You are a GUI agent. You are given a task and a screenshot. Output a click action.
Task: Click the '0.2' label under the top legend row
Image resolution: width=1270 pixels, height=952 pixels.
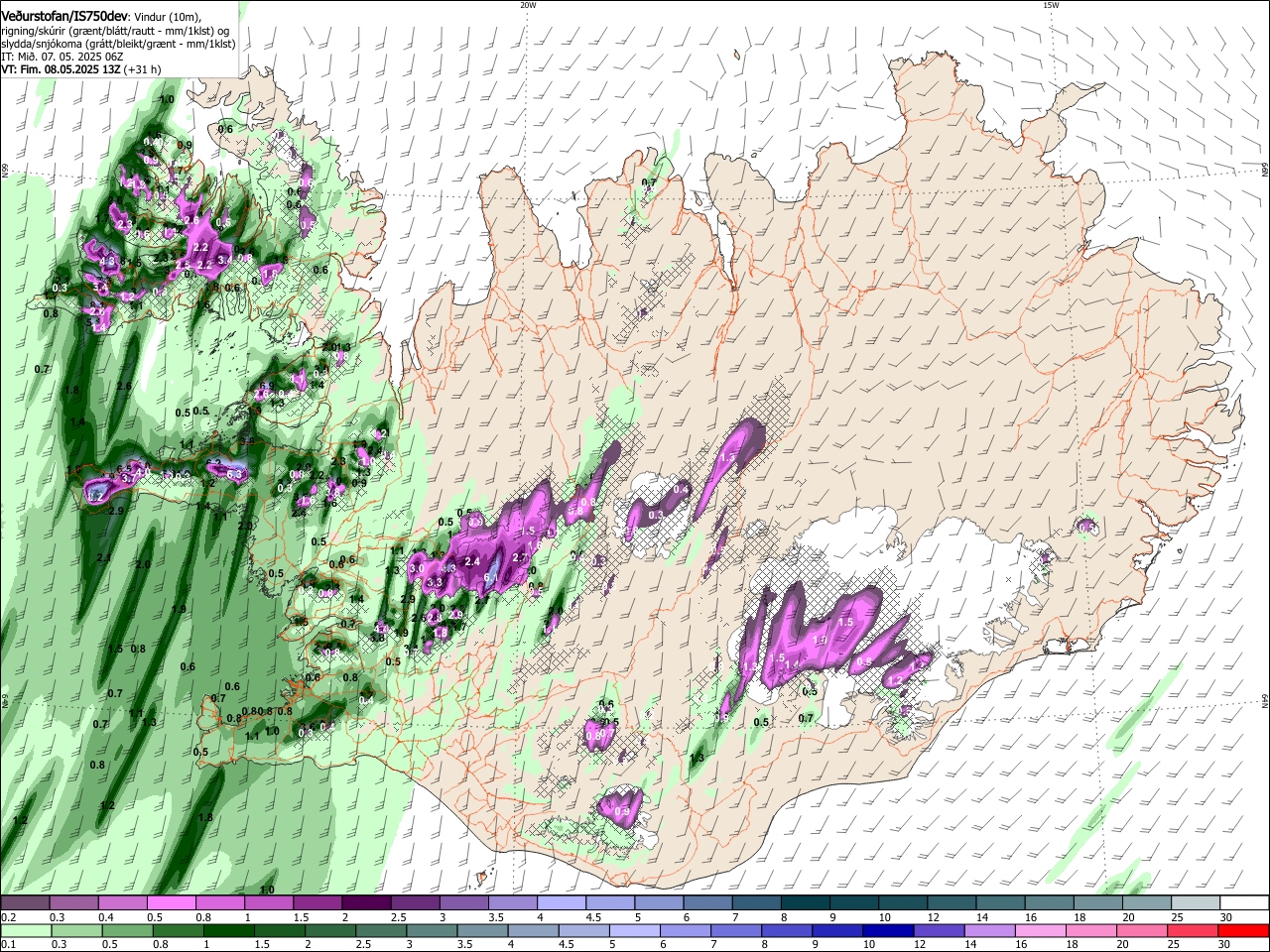[8, 917]
